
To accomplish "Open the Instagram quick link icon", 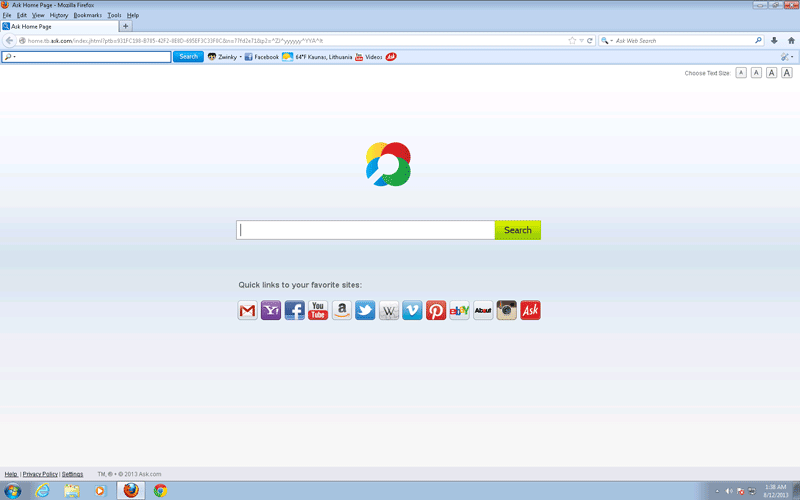I will pos(507,311).
